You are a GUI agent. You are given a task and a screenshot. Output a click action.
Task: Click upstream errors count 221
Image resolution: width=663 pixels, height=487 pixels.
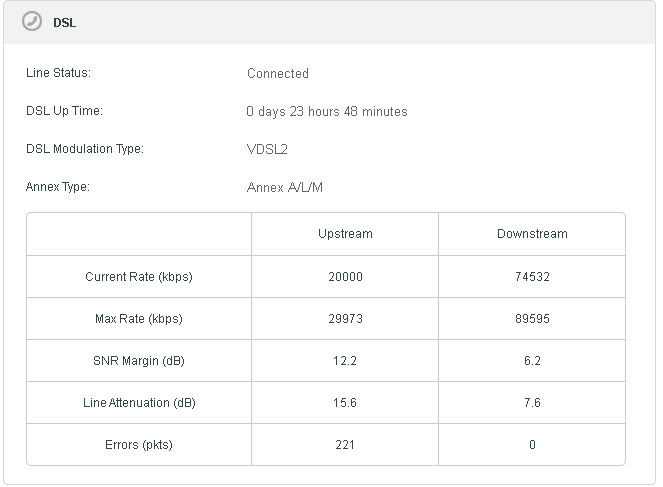coord(345,445)
